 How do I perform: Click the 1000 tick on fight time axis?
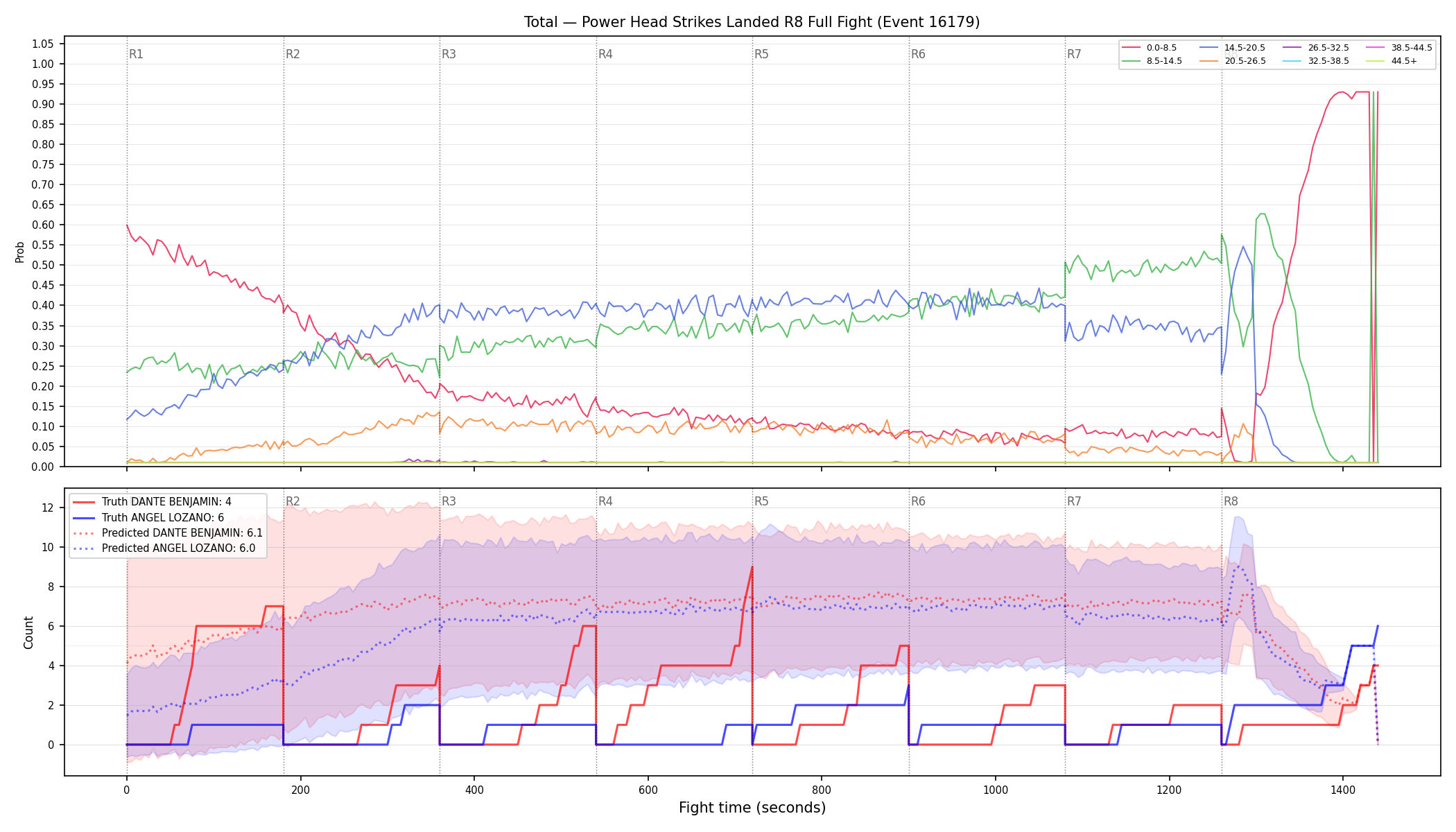click(x=996, y=790)
